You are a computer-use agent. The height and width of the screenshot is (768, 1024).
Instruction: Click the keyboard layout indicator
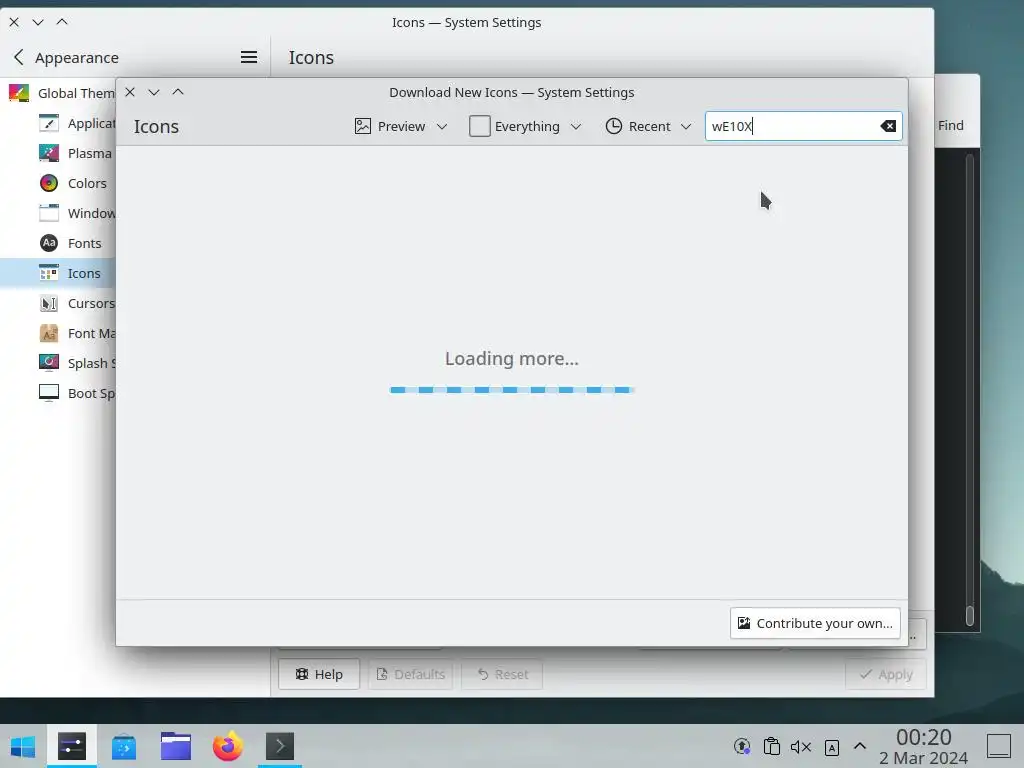(831, 747)
